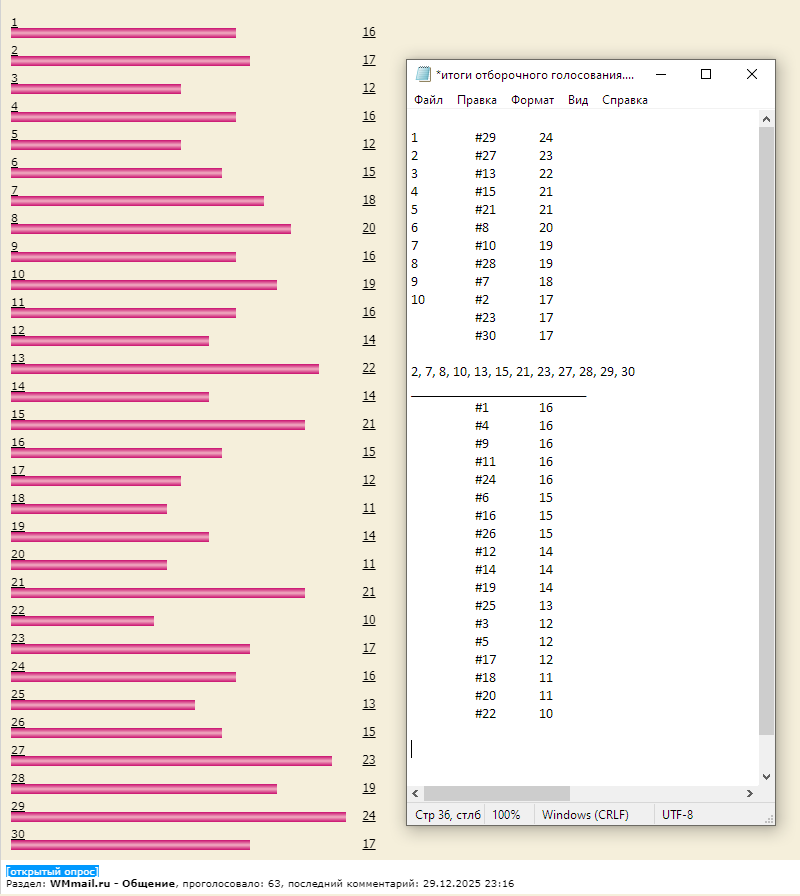Image resolution: width=800 pixels, height=896 pixels.
Task: Maximize the Notepad window
Action: point(706,74)
